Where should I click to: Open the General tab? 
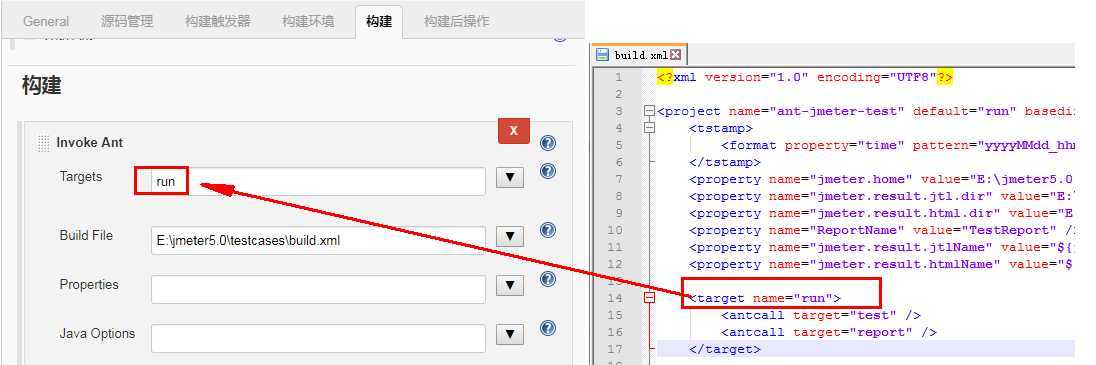46,21
